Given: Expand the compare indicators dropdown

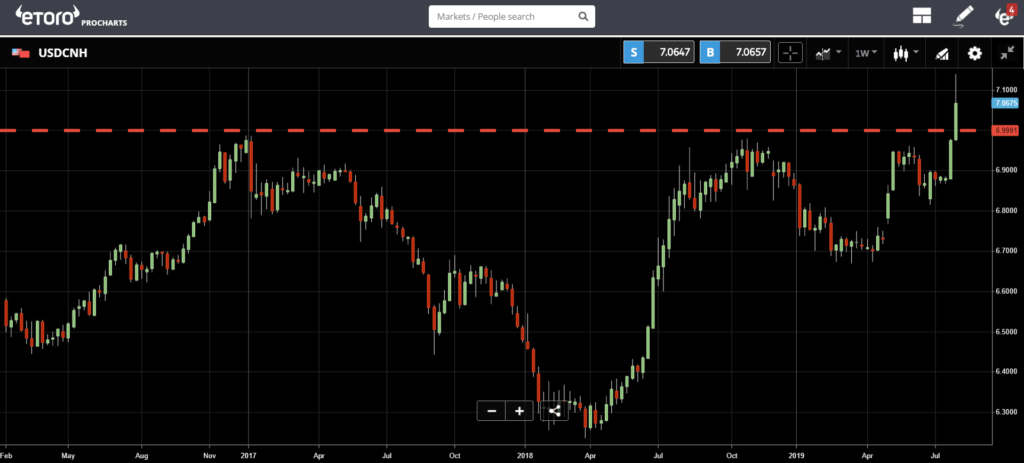Looking at the screenshot, I should [x=827, y=53].
